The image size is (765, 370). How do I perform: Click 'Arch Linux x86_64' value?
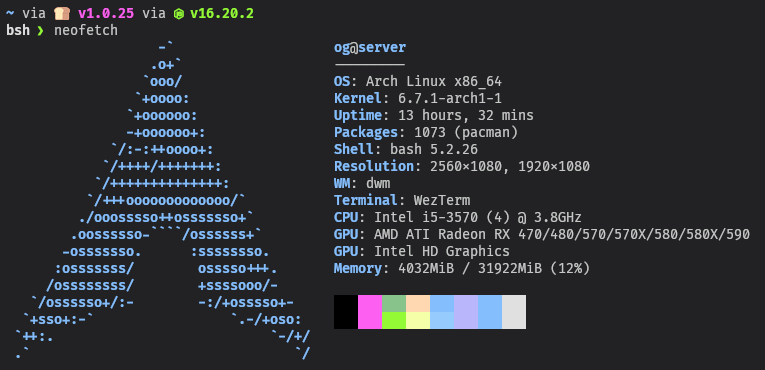pyautogui.click(x=434, y=82)
